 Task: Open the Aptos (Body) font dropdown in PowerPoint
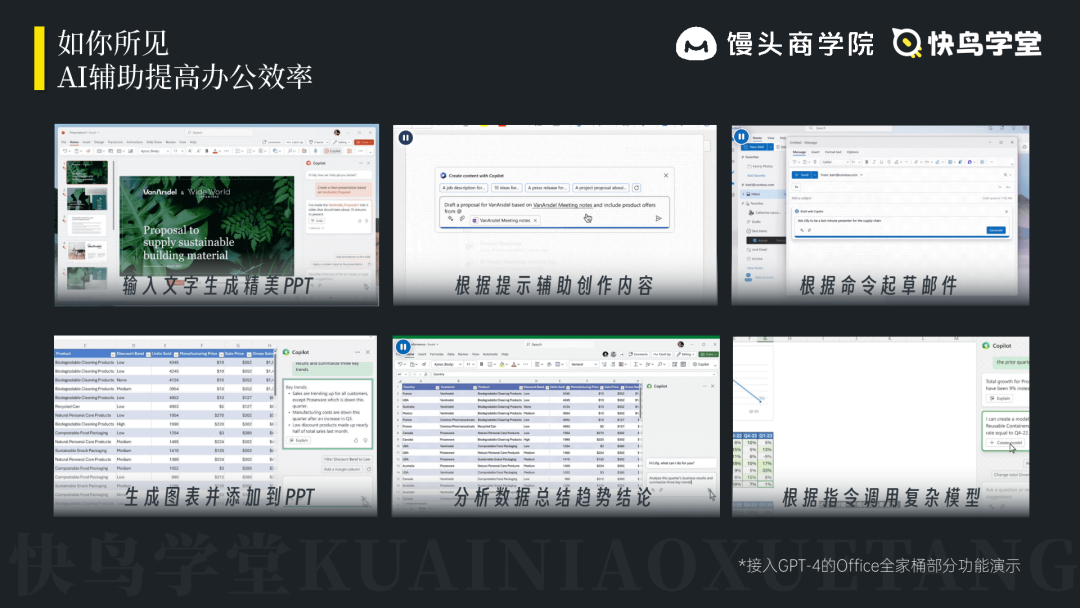(x=153, y=151)
